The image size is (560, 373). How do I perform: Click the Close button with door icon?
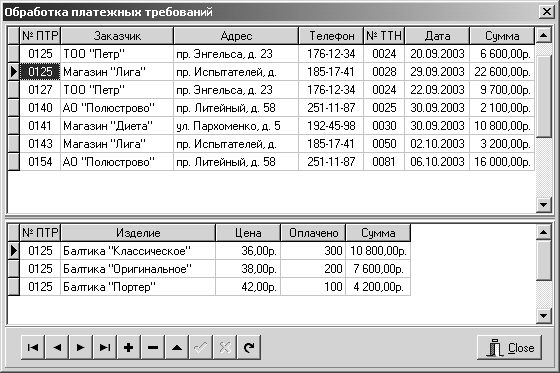click(x=509, y=347)
